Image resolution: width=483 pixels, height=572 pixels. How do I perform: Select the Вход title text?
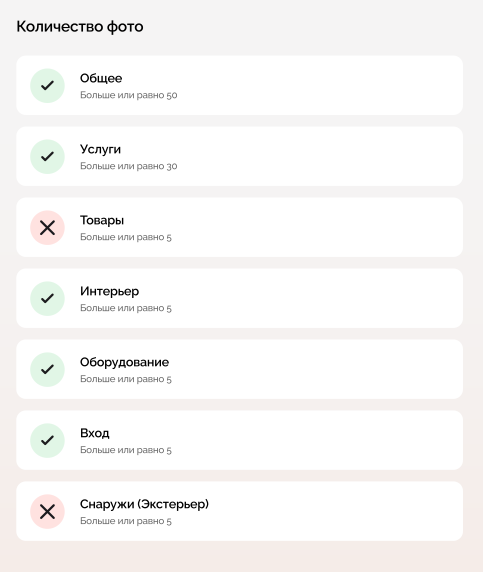click(x=94, y=433)
